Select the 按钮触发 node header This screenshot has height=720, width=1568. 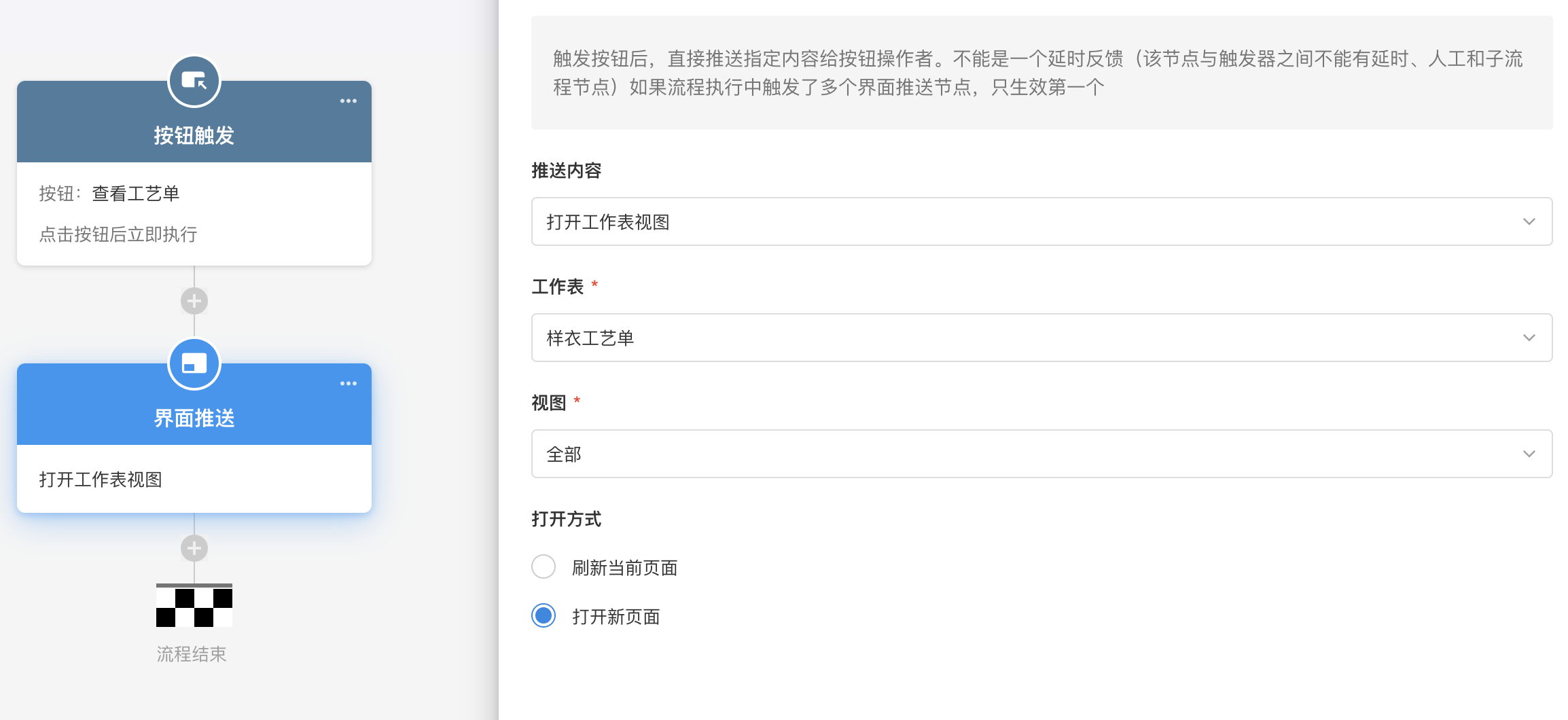[x=194, y=136]
